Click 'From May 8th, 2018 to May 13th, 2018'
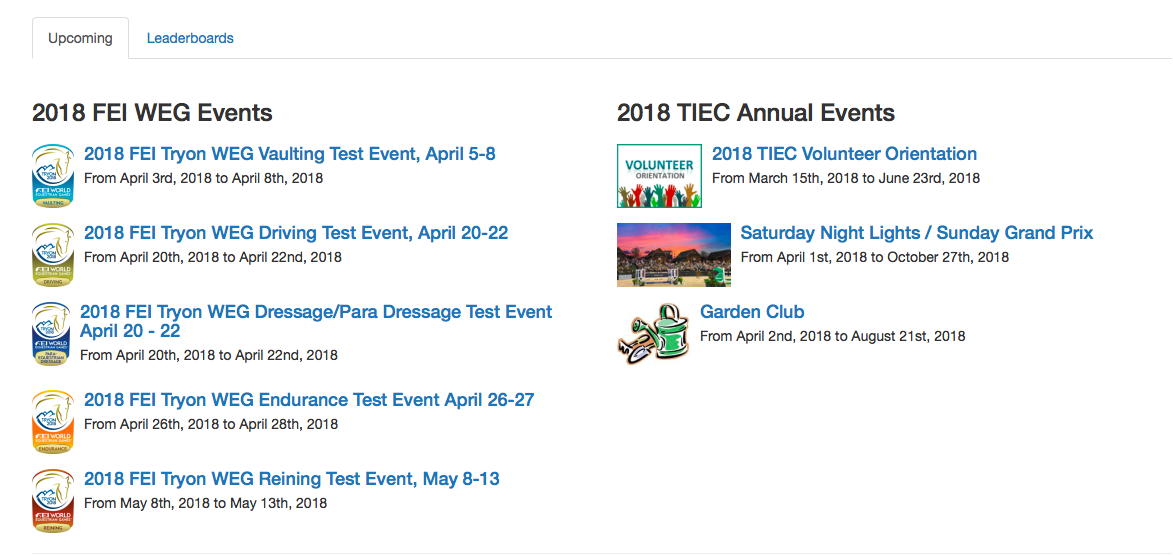 [206, 503]
